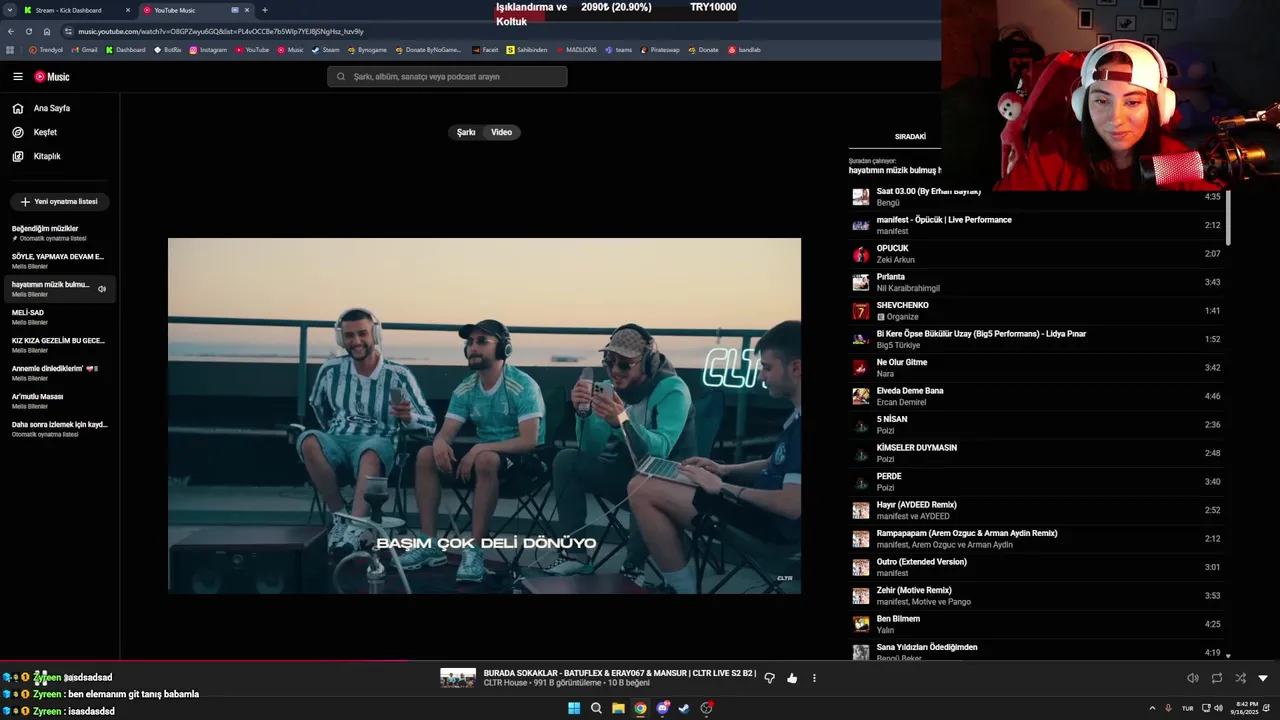
Task: Toggle shuffle in player bar
Action: tap(1240, 678)
